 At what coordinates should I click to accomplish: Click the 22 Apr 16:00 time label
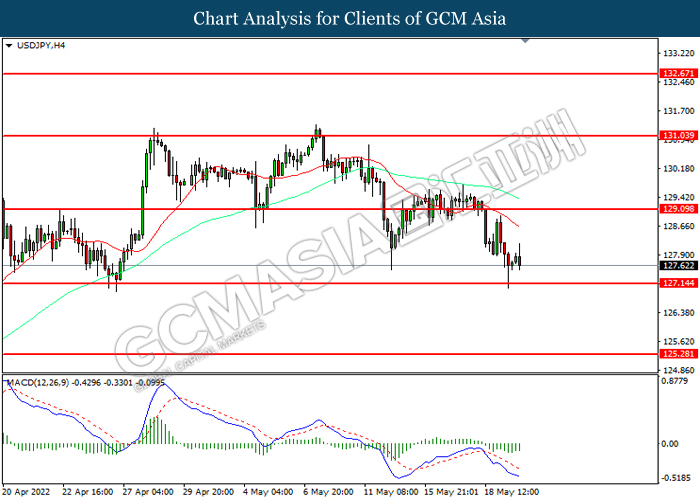click(88, 492)
